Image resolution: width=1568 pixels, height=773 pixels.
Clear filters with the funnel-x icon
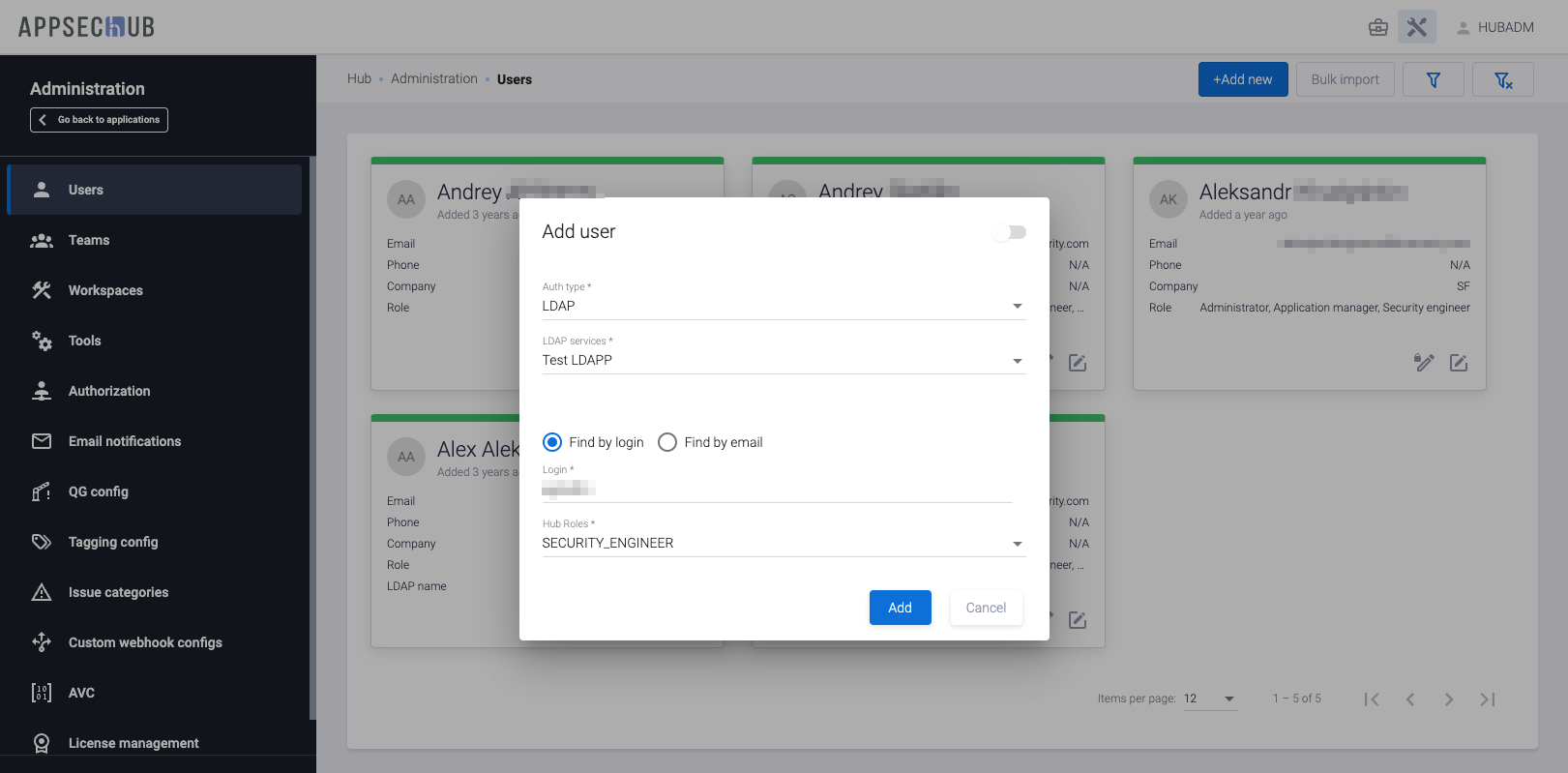point(1502,79)
